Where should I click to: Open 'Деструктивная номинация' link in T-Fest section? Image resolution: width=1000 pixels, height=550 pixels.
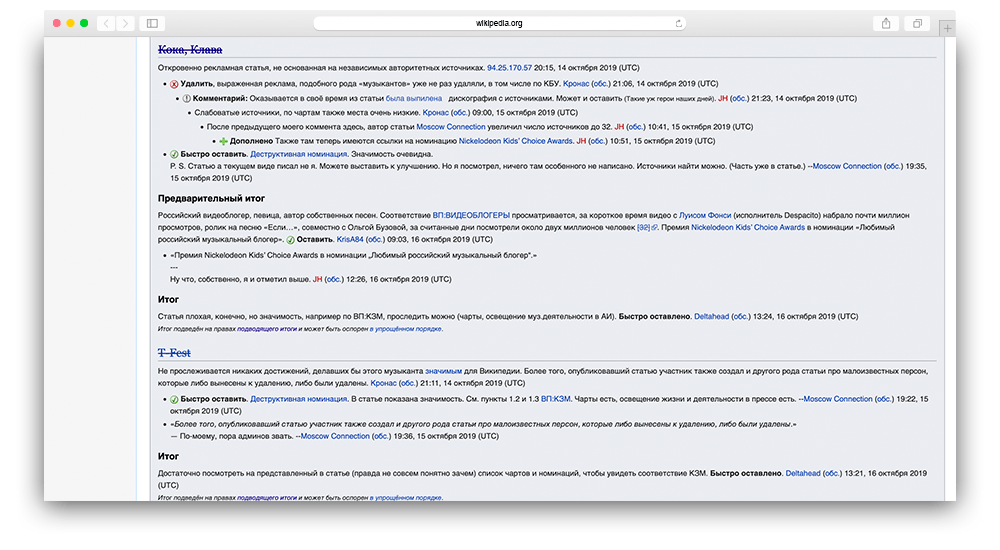coord(298,399)
